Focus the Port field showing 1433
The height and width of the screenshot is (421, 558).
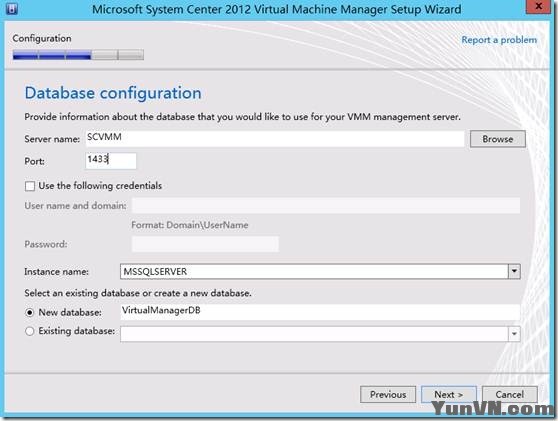click(111, 161)
